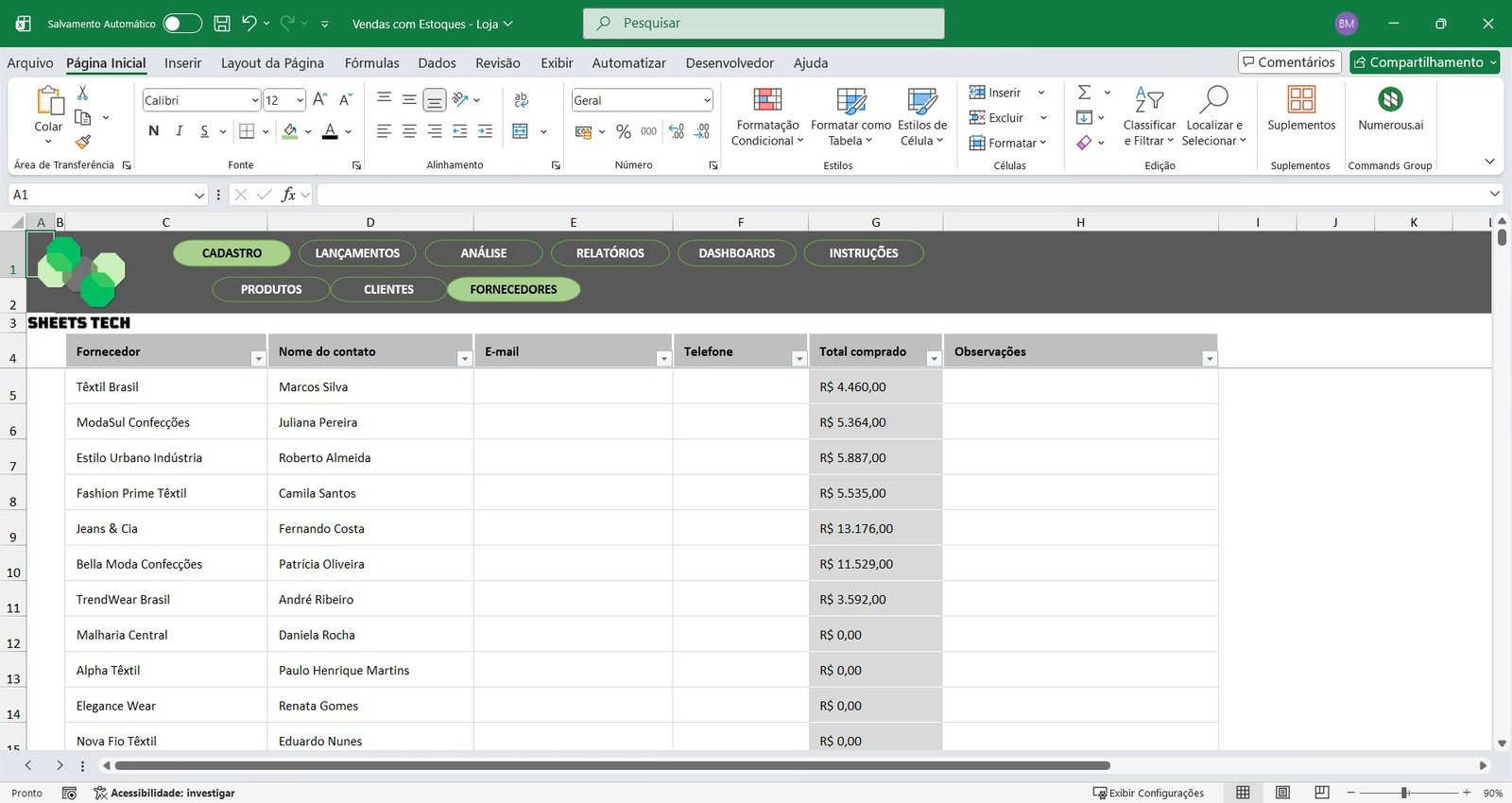Open the Fornecedor column filter dropdown
Image resolution: width=1512 pixels, height=803 pixels.
pos(258,359)
